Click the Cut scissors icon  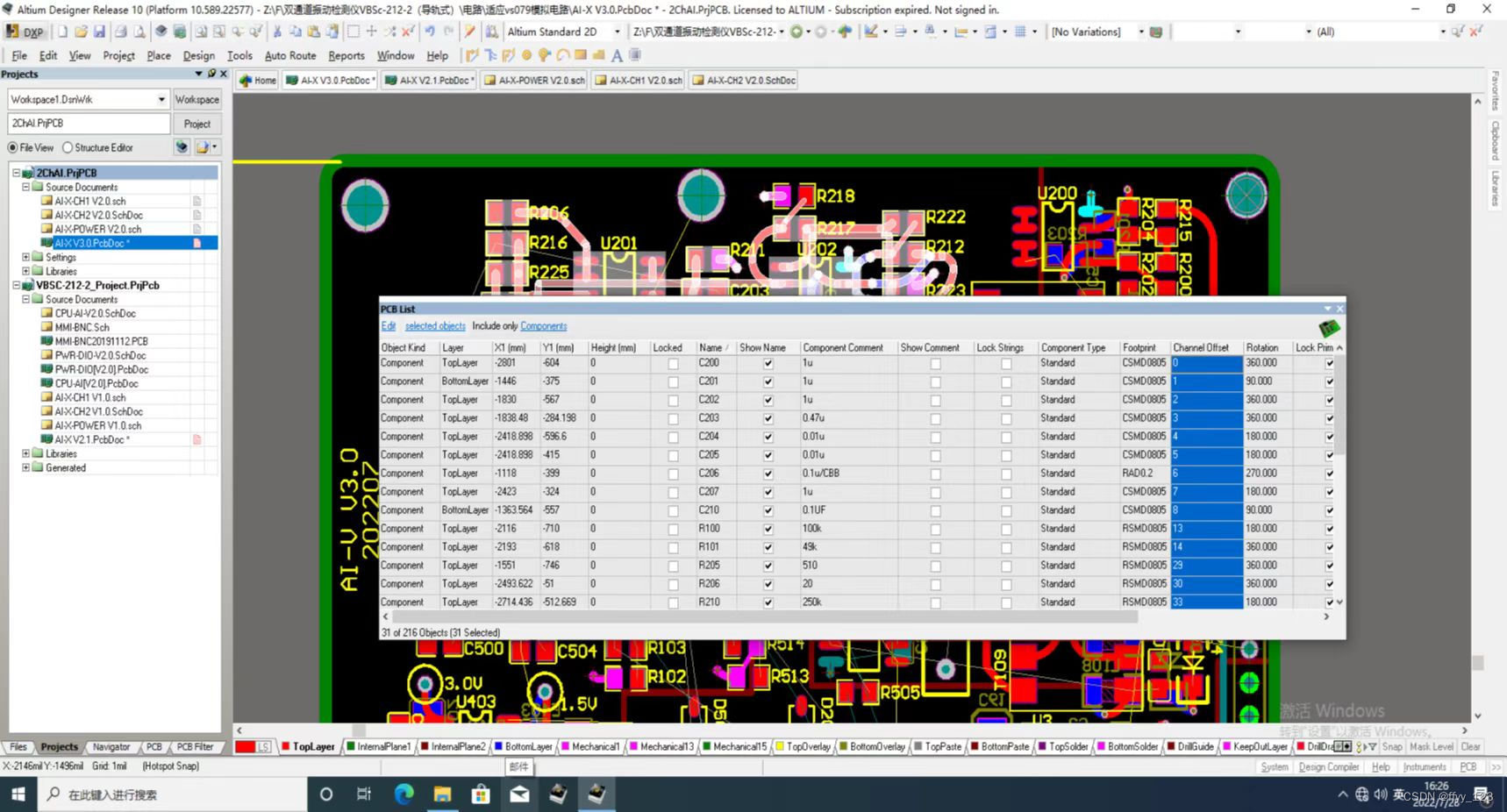tap(277, 32)
